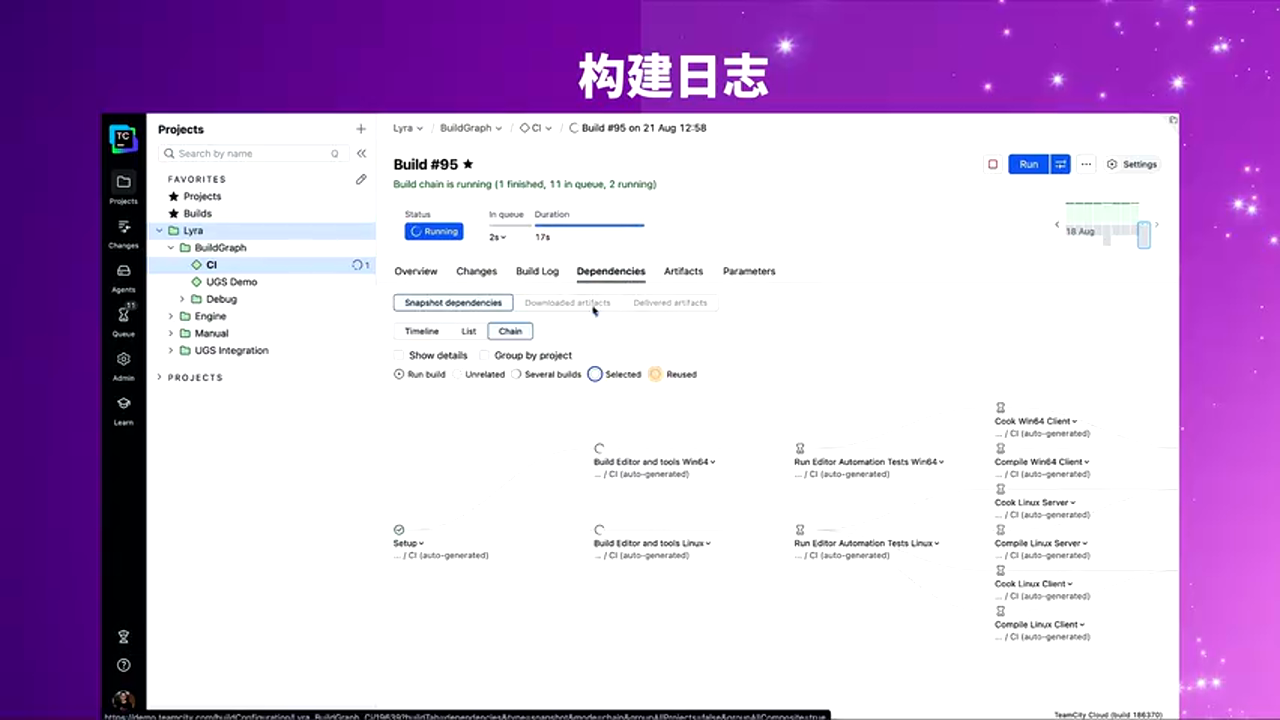
Task: Click the Learn icon at sidebar bottom
Action: point(123,403)
